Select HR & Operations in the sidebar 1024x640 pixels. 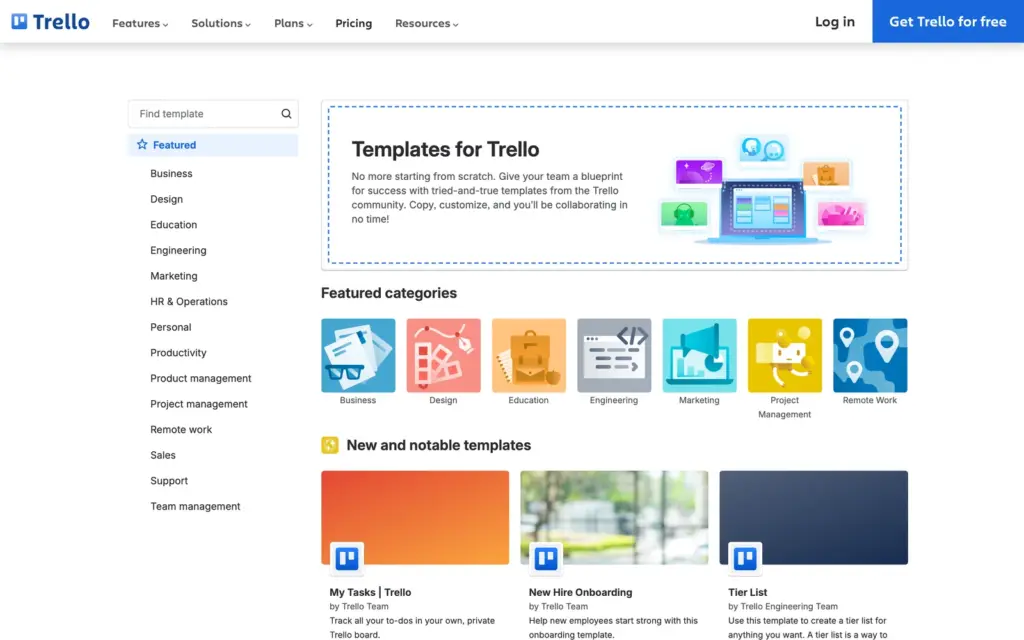pyautogui.click(x=189, y=301)
